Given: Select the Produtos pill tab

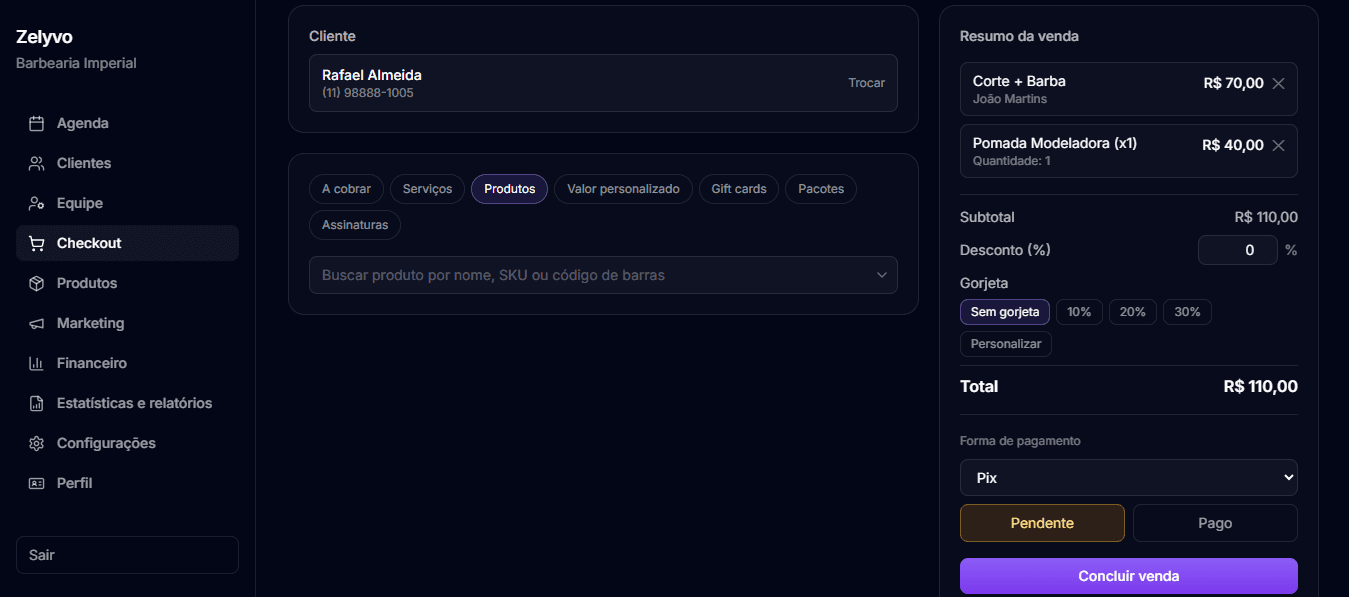Looking at the screenshot, I should 509,189.
